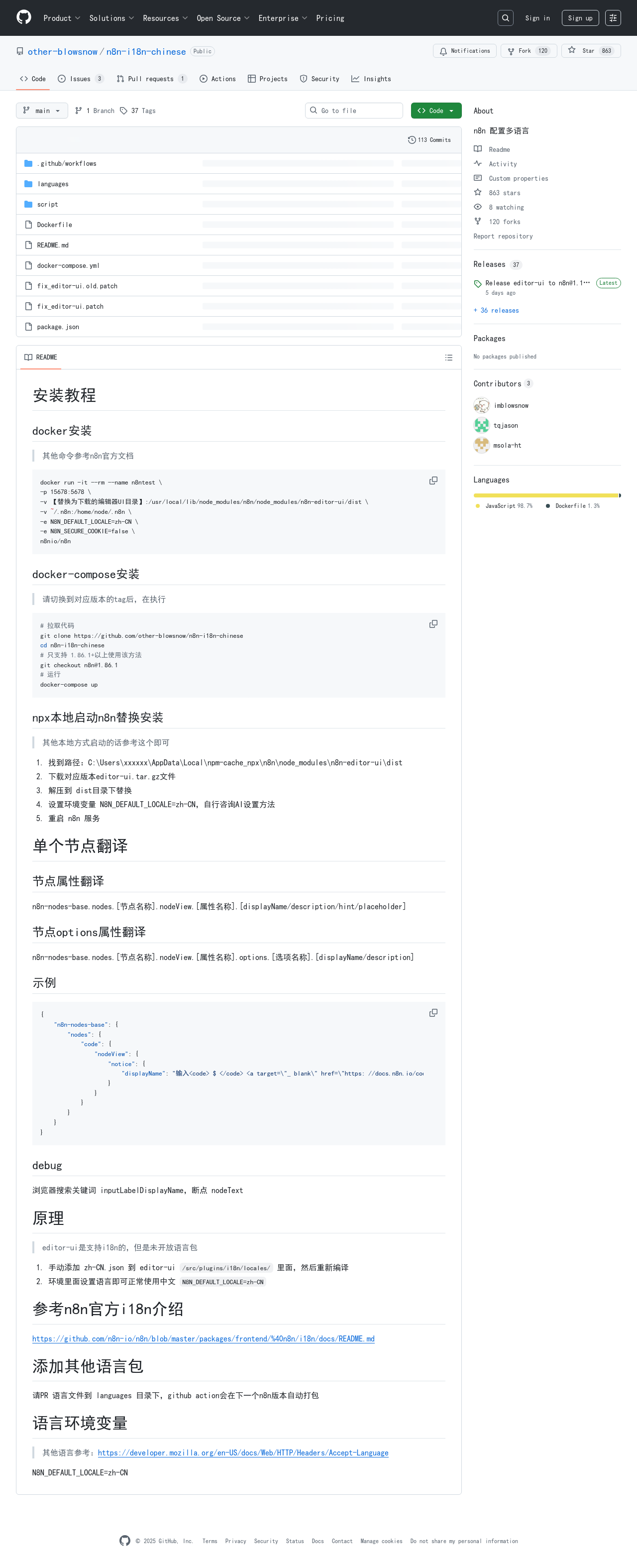Switch to the Security tab
This screenshot has width=637, height=1568.
[x=320, y=79]
